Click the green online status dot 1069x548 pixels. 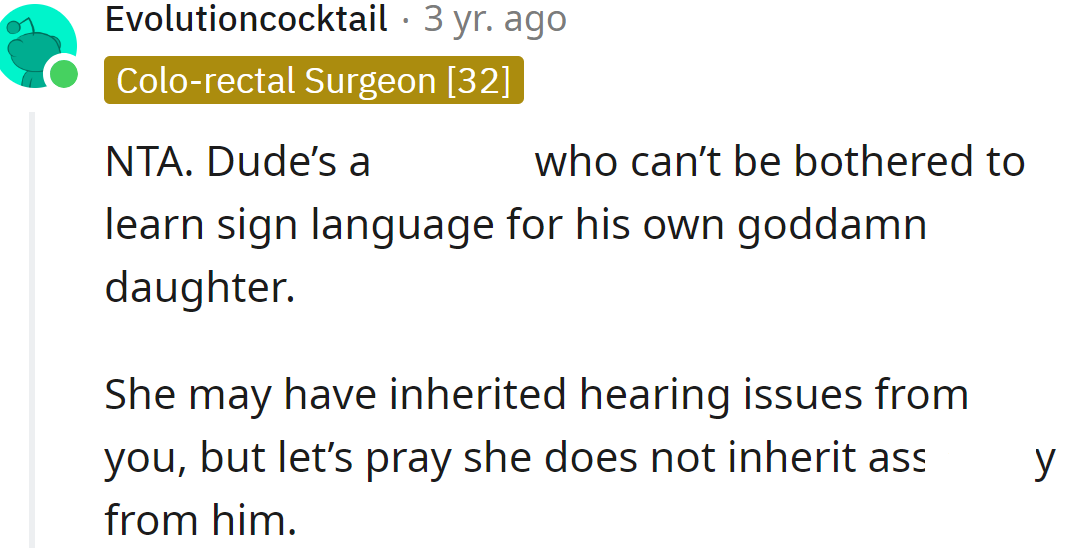coord(65,73)
